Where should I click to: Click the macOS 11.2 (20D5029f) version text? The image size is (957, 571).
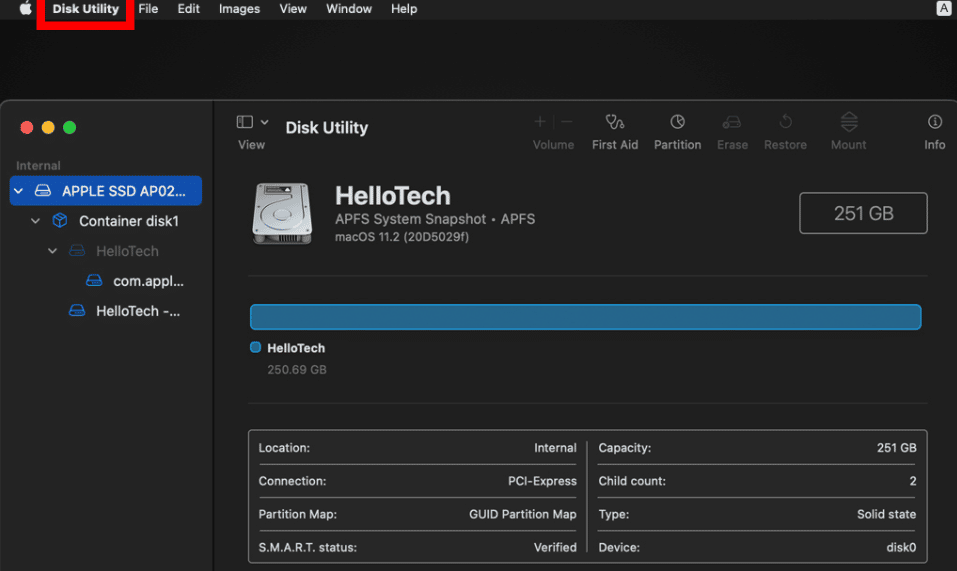[402, 237]
